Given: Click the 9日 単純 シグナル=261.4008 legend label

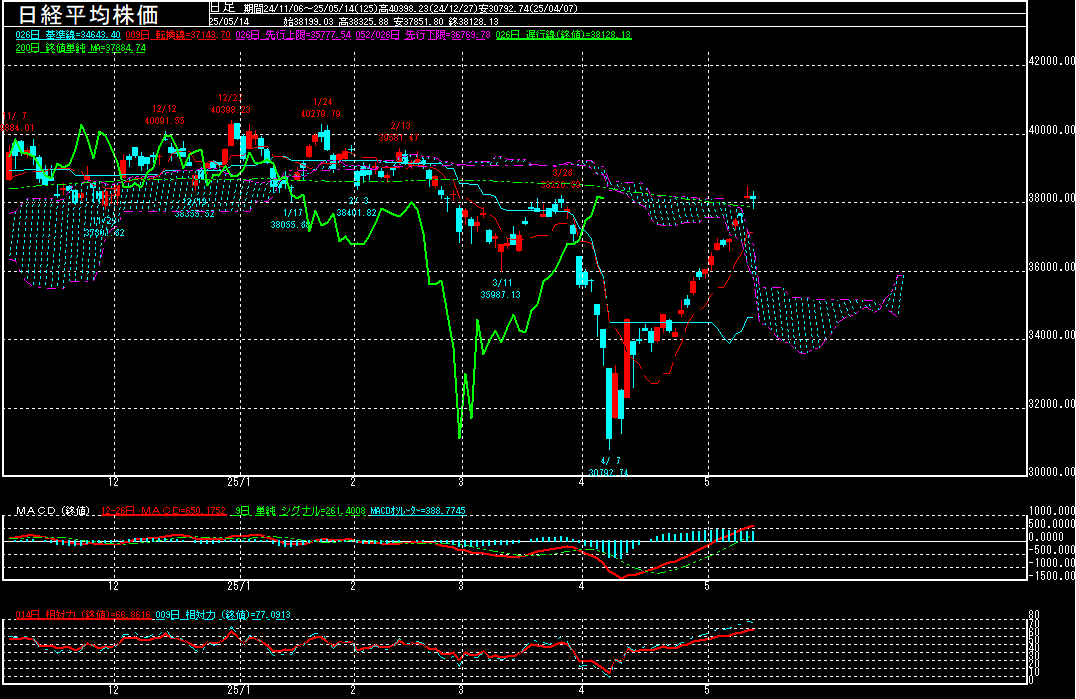Looking at the screenshot, I should tap(300, 511).
